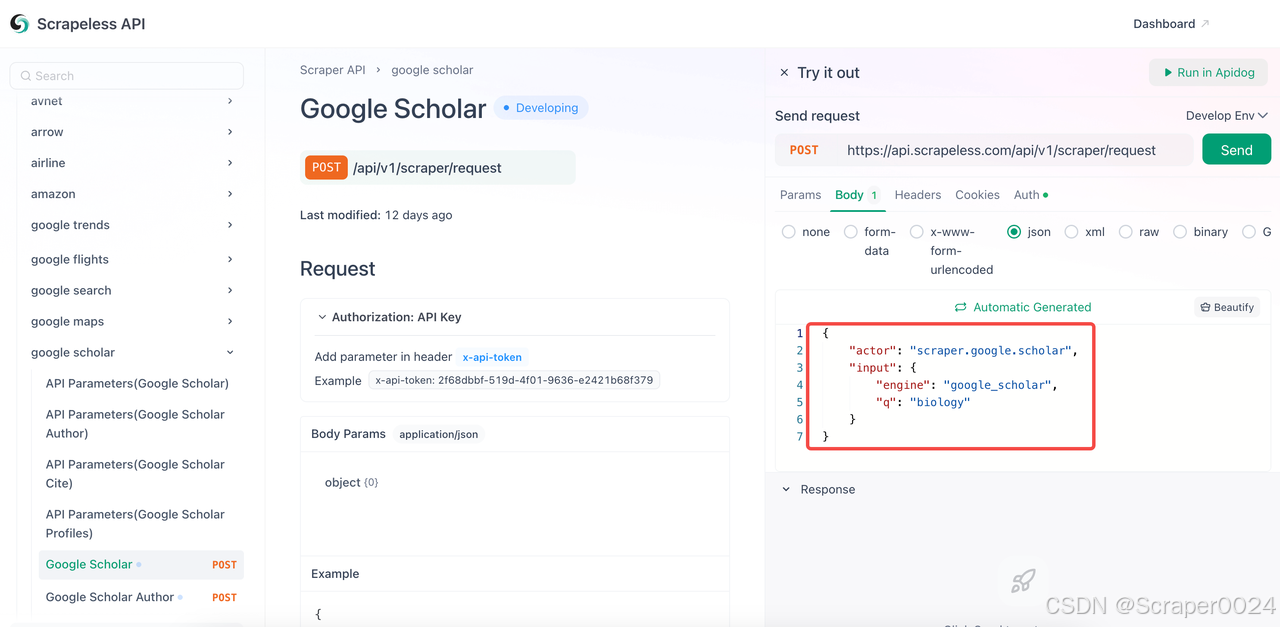Collapse the Response section
Screen dimensions: 1280x627
coord(786,490)
